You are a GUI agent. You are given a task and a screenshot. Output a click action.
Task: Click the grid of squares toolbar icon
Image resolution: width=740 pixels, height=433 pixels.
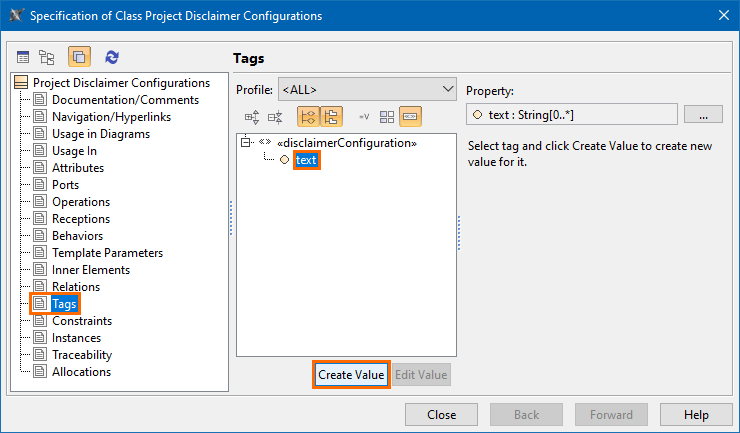point(387,117)
